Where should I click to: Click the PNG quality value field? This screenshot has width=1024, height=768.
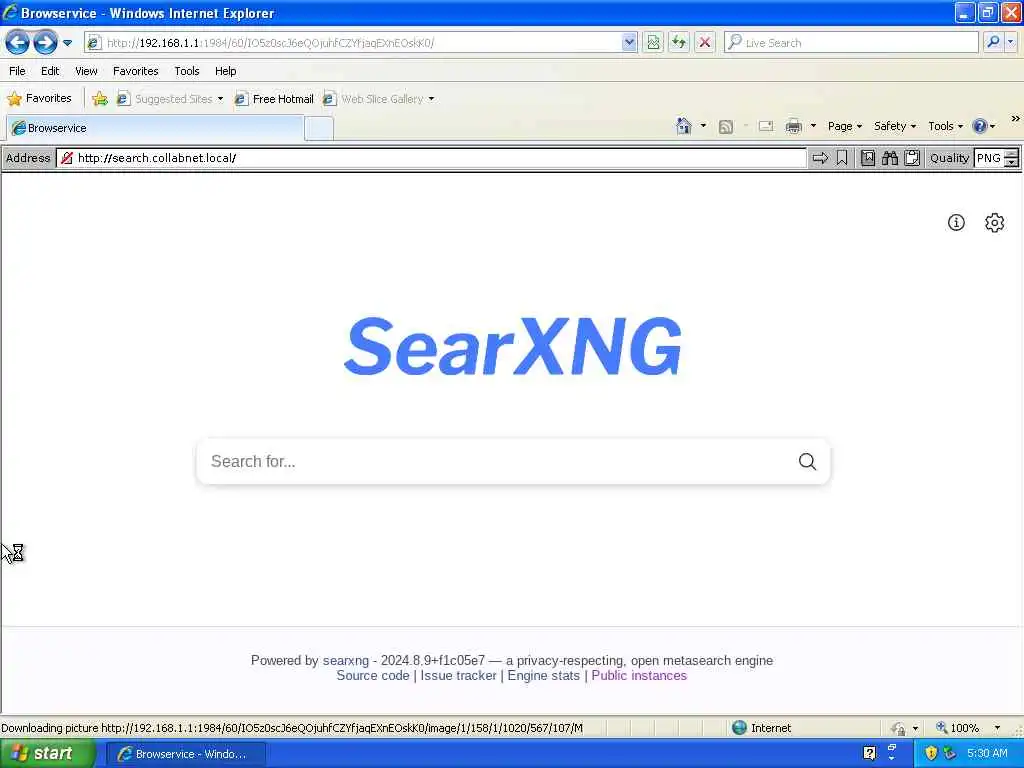tap(989, 158)
